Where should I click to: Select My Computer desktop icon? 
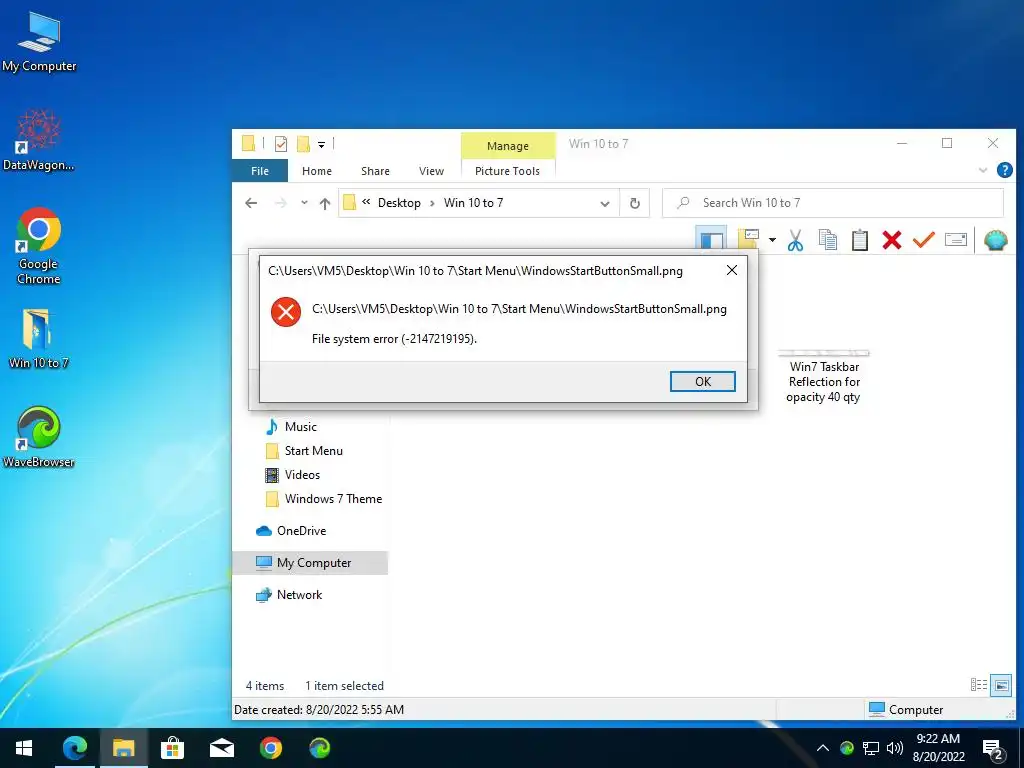(x=39, y=42)
